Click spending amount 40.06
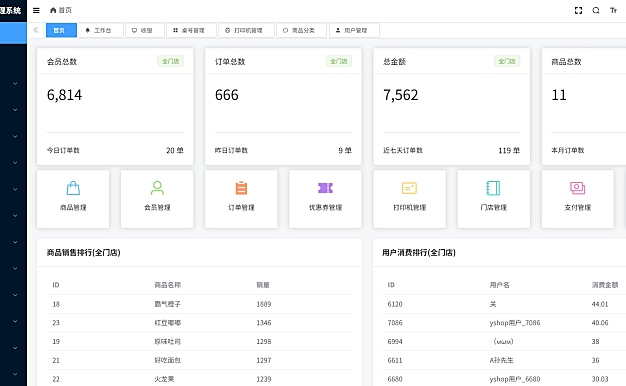 (600, 323)
